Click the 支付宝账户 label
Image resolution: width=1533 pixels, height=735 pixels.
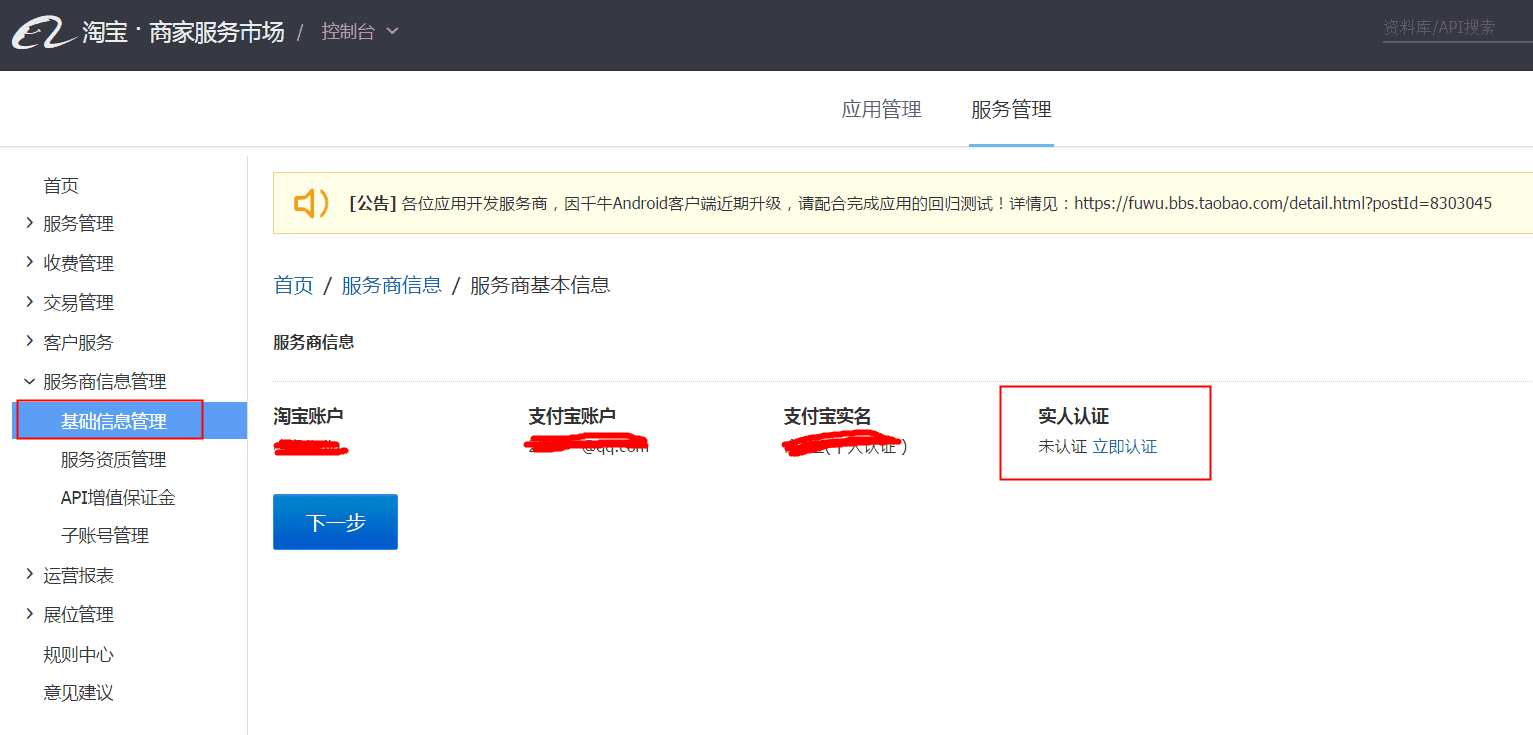pos(572,416)
